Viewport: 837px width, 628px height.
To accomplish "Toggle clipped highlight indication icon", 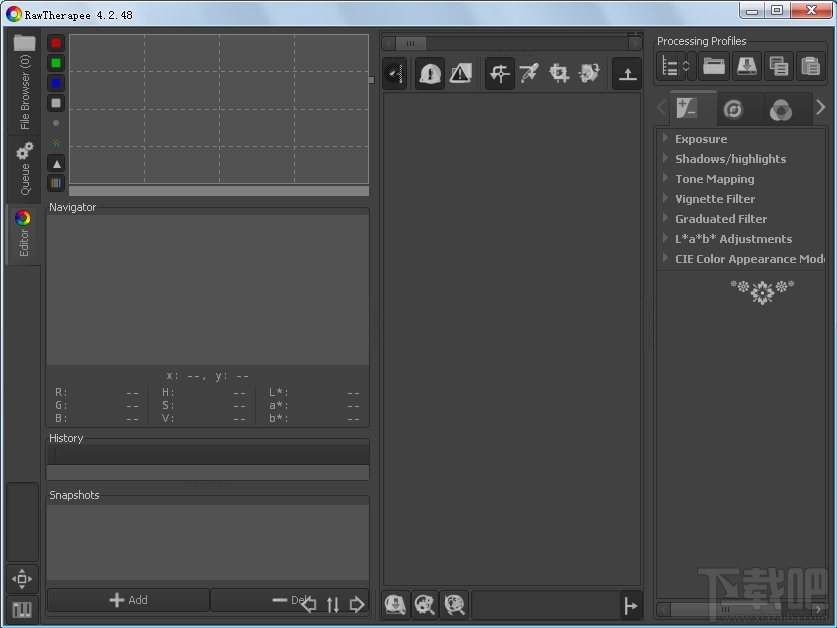I will pos(461,73).
